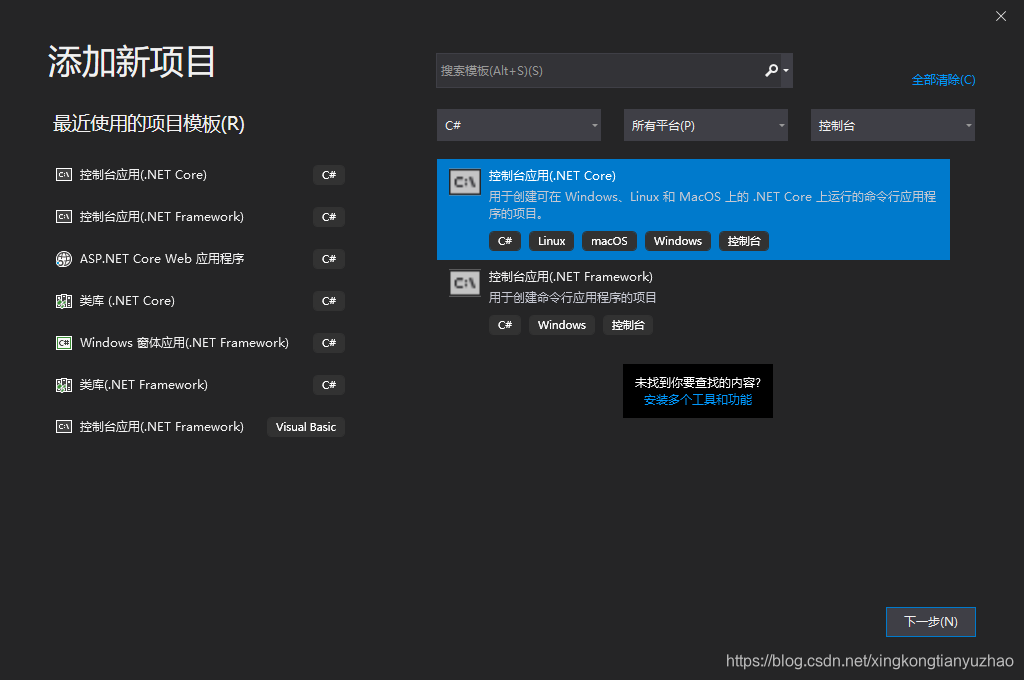Viewport: 1024px width, 680px height.
Task: Click icon of 类库(.NET Framework) recent template
Action: (64, 385)
